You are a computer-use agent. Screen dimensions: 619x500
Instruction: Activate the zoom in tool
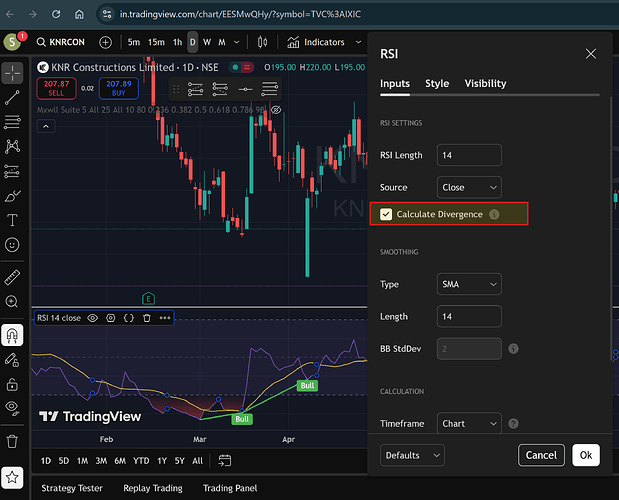click(x=12, y=302)
